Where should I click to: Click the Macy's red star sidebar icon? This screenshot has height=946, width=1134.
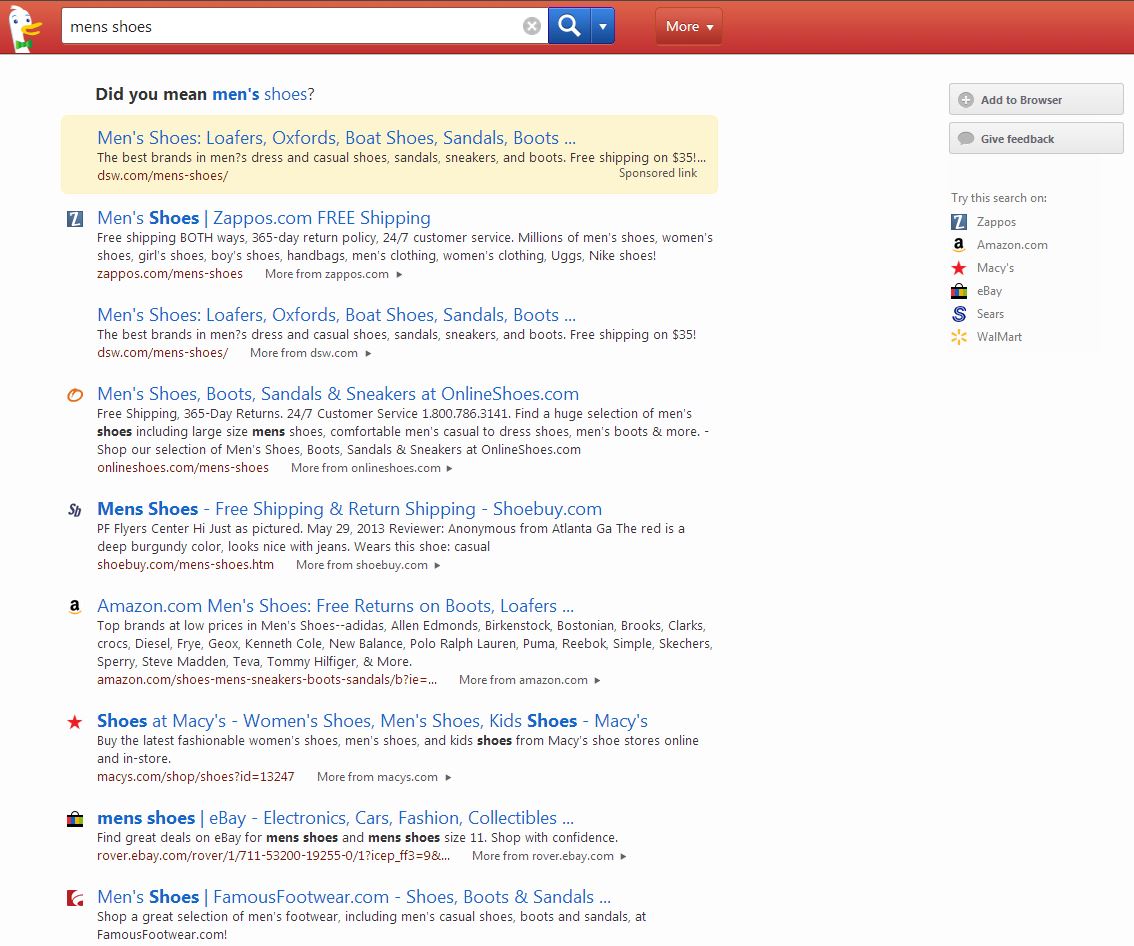(959, 268)
